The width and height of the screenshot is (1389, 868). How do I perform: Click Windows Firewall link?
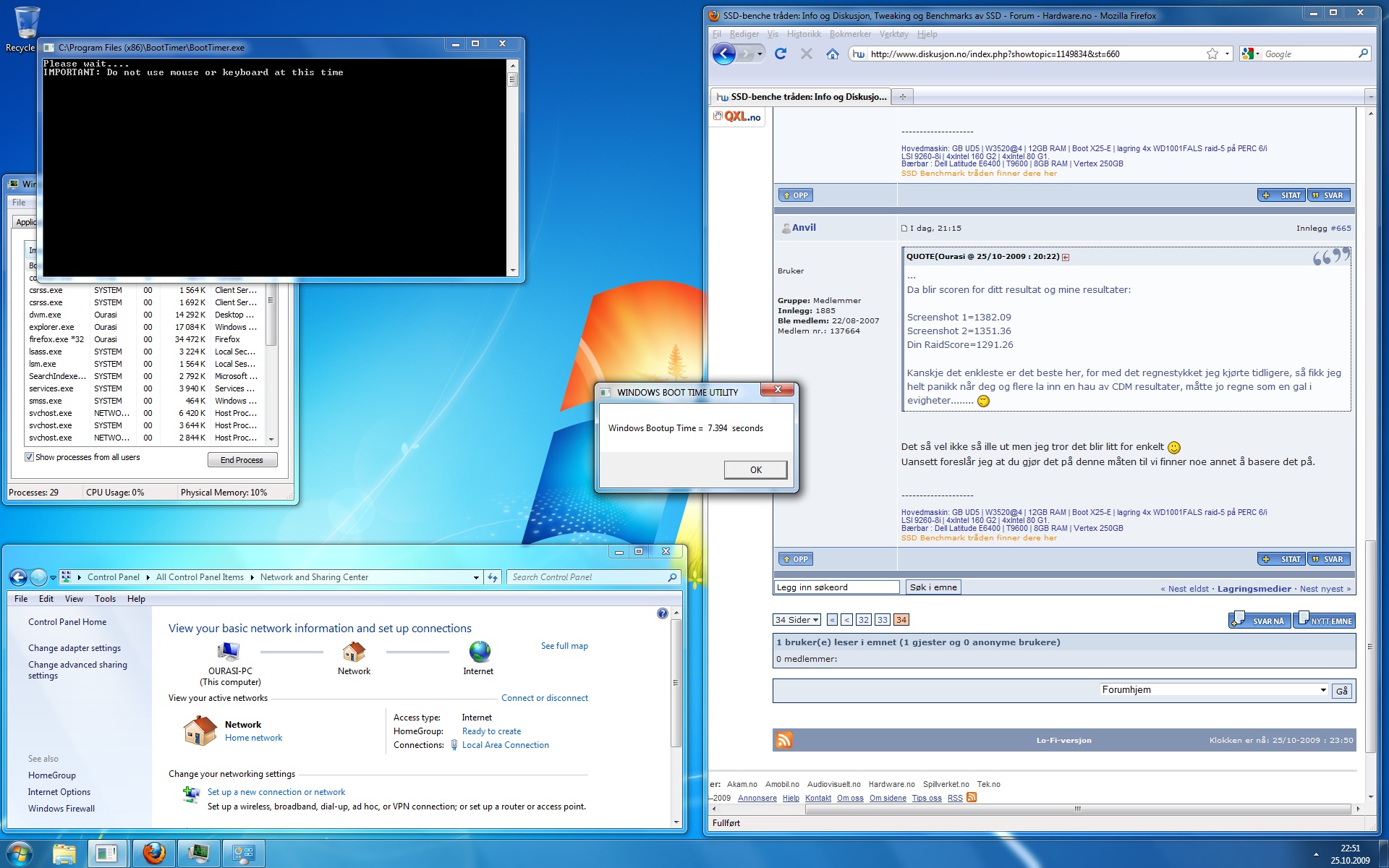(61, 809)
